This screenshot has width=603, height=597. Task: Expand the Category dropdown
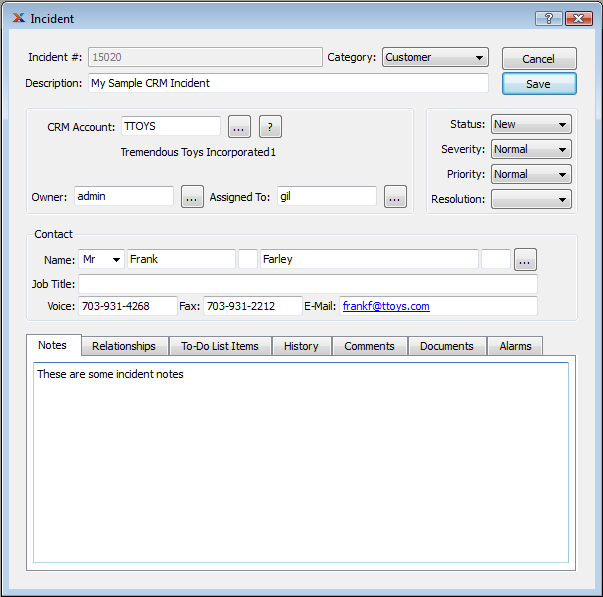tap(435, 57)
